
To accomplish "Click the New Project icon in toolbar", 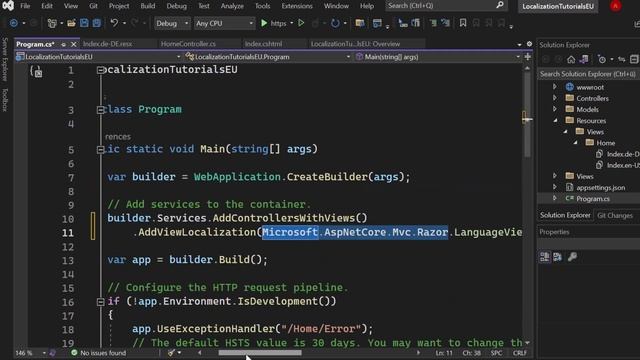I will click(52, 23).
